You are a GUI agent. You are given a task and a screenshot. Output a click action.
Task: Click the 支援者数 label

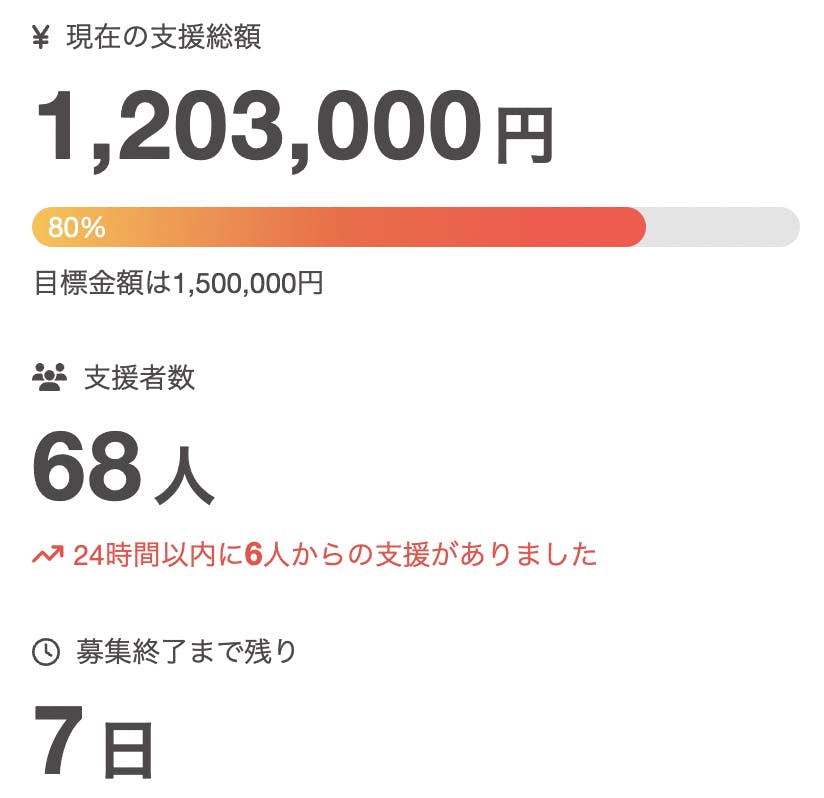[x=139, y=378]
